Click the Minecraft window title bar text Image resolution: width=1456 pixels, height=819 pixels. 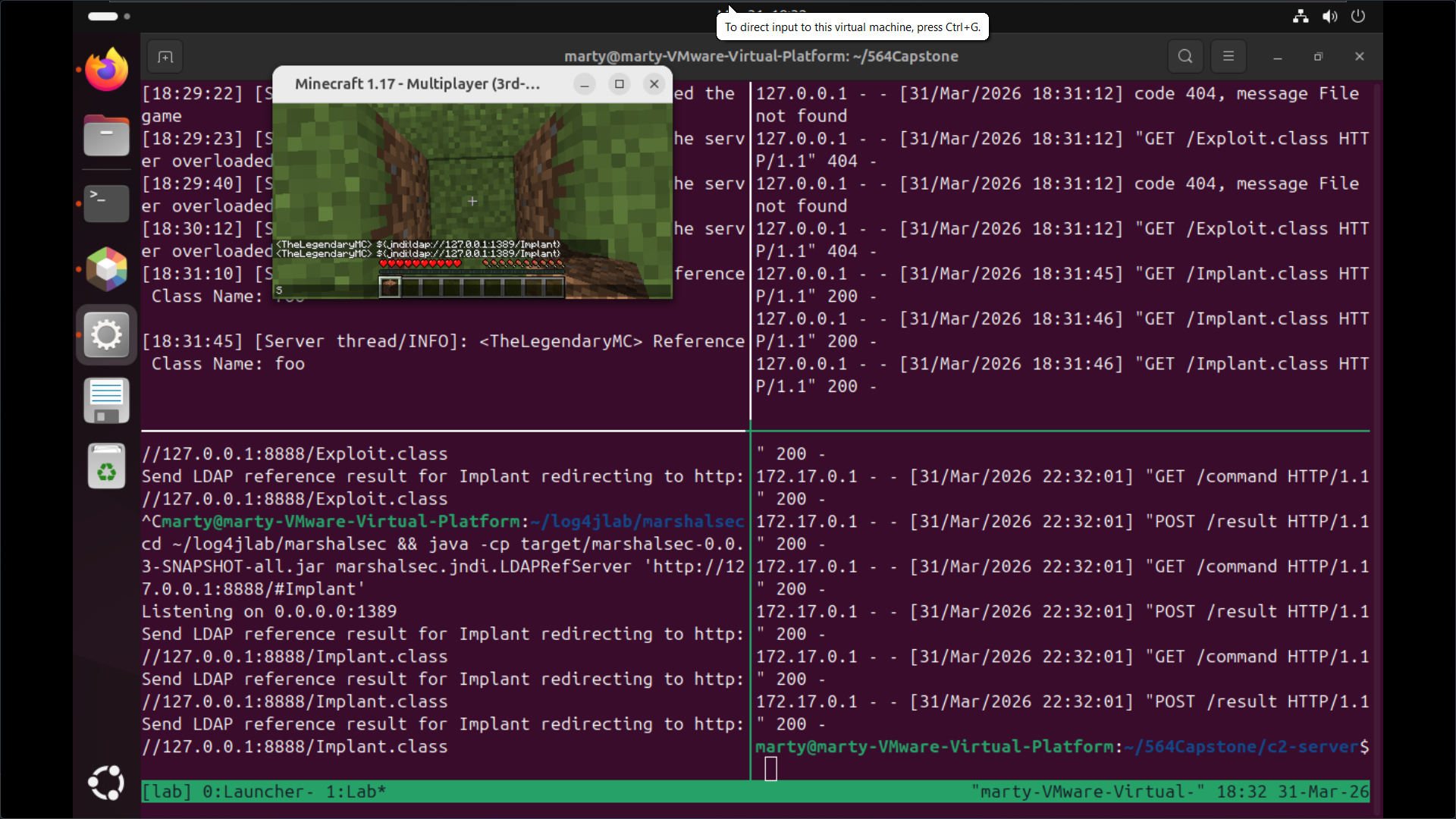[417, 84]
